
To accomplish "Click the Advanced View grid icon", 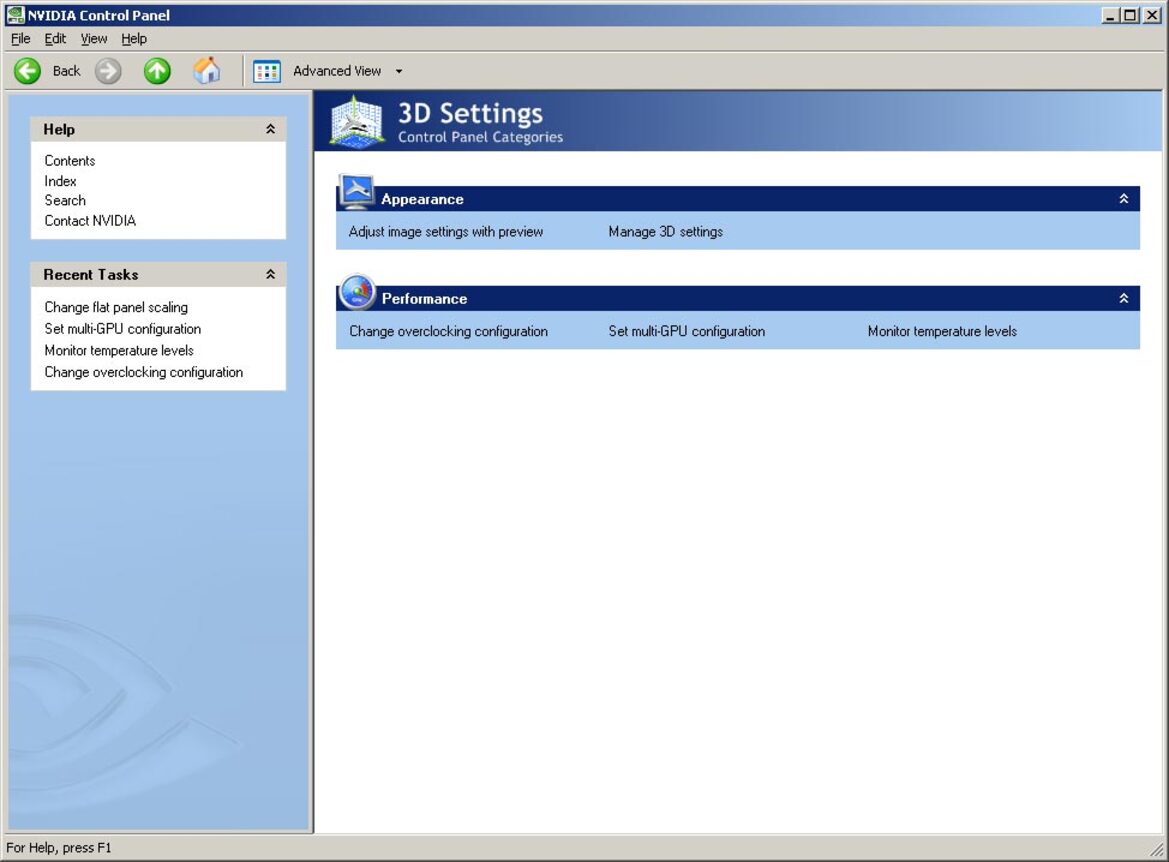I will click(267, 72).
